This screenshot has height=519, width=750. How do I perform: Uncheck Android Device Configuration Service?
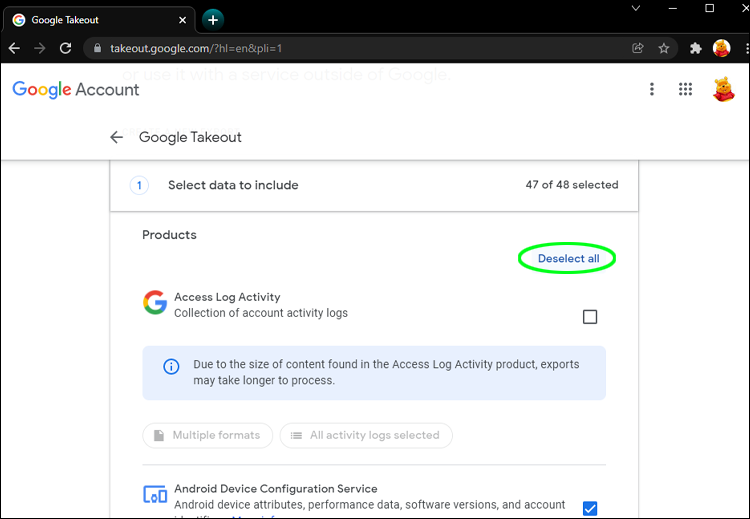590,508
